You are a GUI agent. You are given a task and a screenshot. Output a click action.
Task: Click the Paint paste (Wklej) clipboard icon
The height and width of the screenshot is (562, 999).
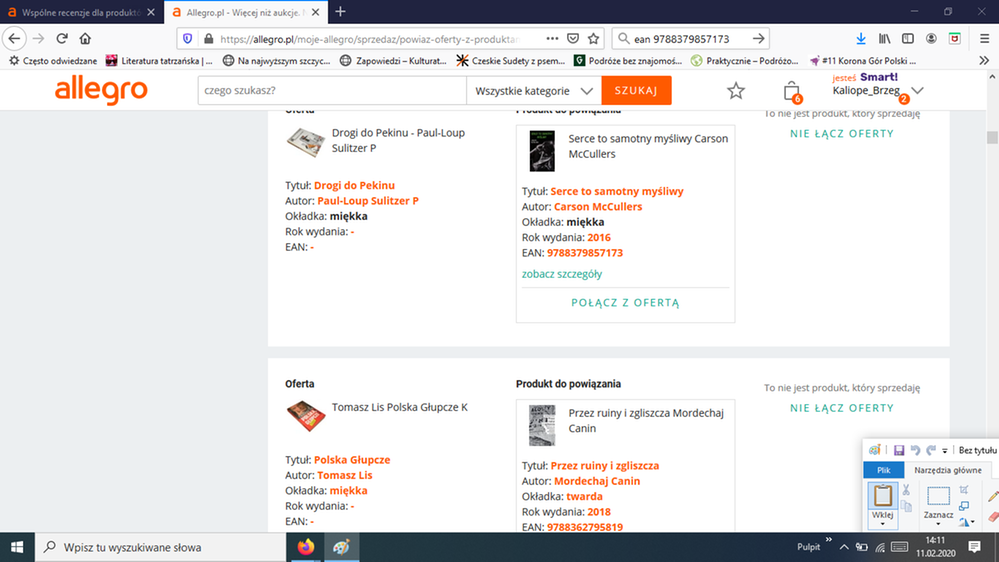coord(882,496)
